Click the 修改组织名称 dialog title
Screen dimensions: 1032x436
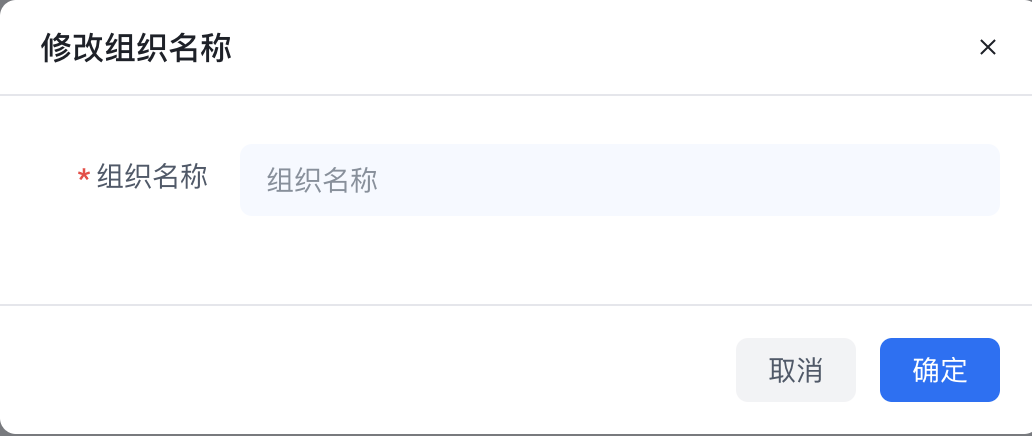(136, 48)
